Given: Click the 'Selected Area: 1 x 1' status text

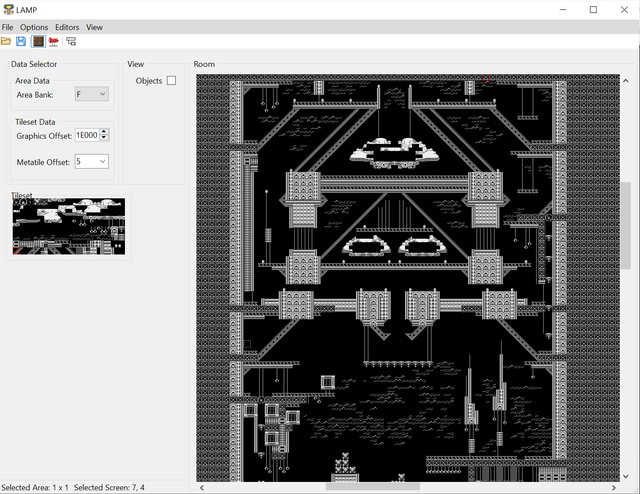Looking at the screenshot, I should (35, 487).
